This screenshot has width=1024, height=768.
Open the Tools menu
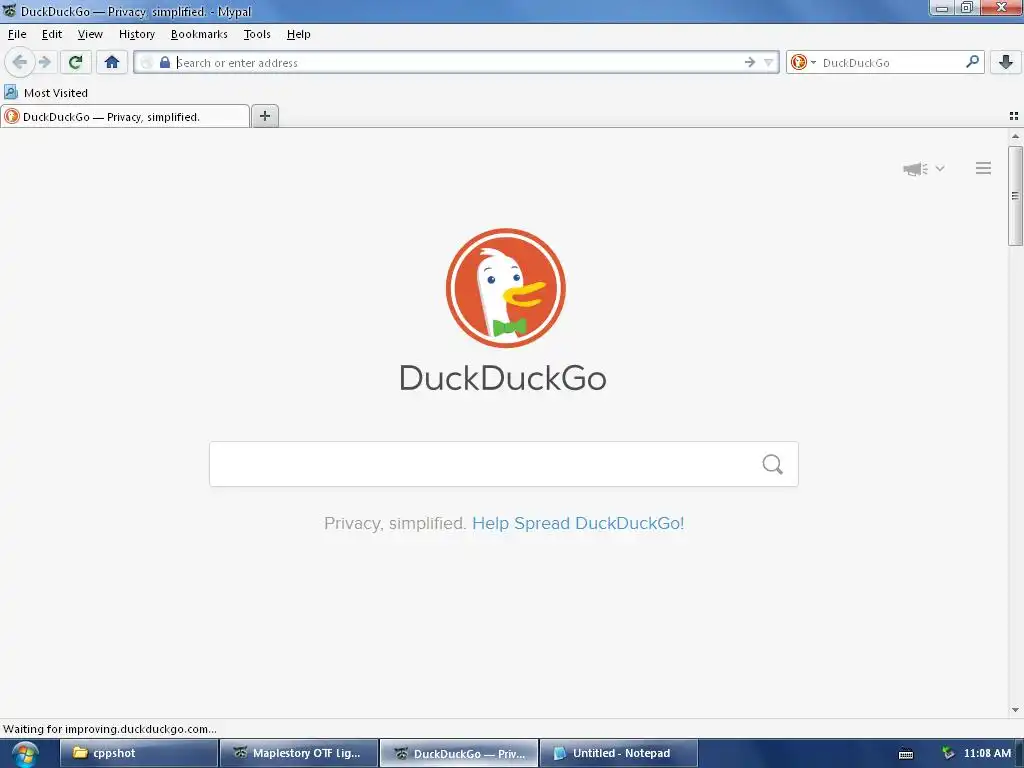[257, 34]
